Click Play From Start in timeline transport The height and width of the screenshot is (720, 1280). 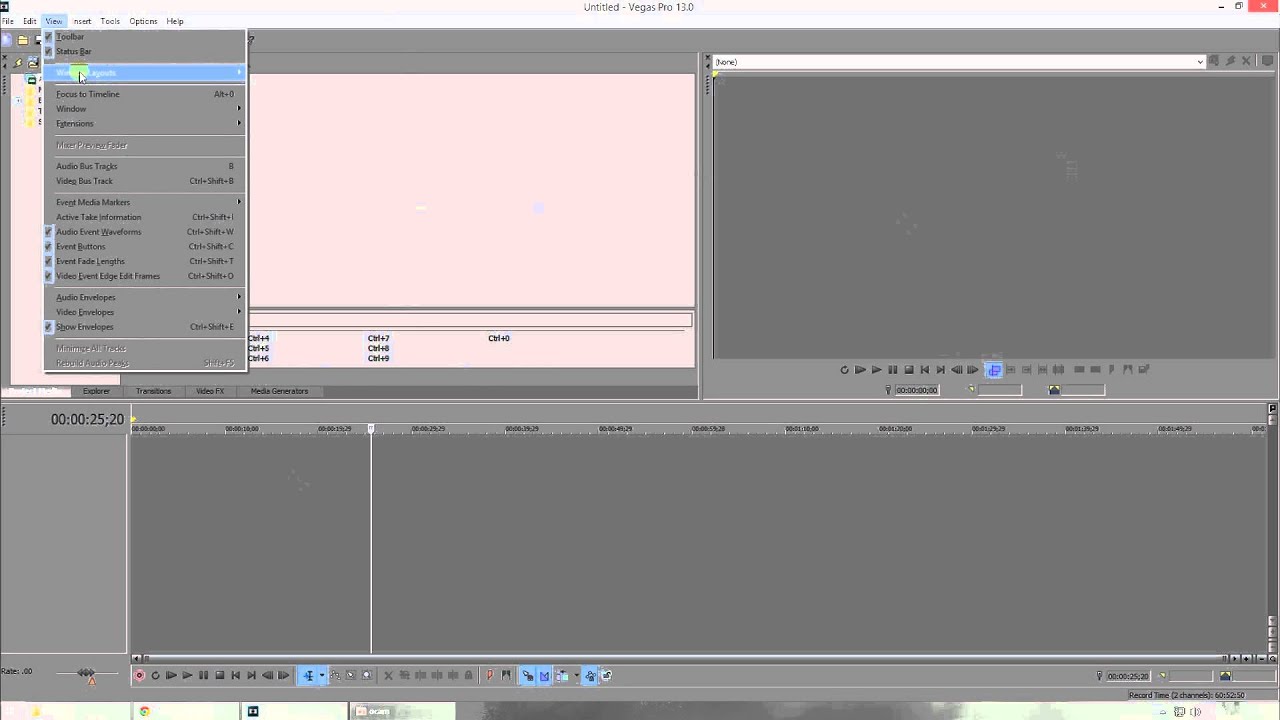click(171, 676)
